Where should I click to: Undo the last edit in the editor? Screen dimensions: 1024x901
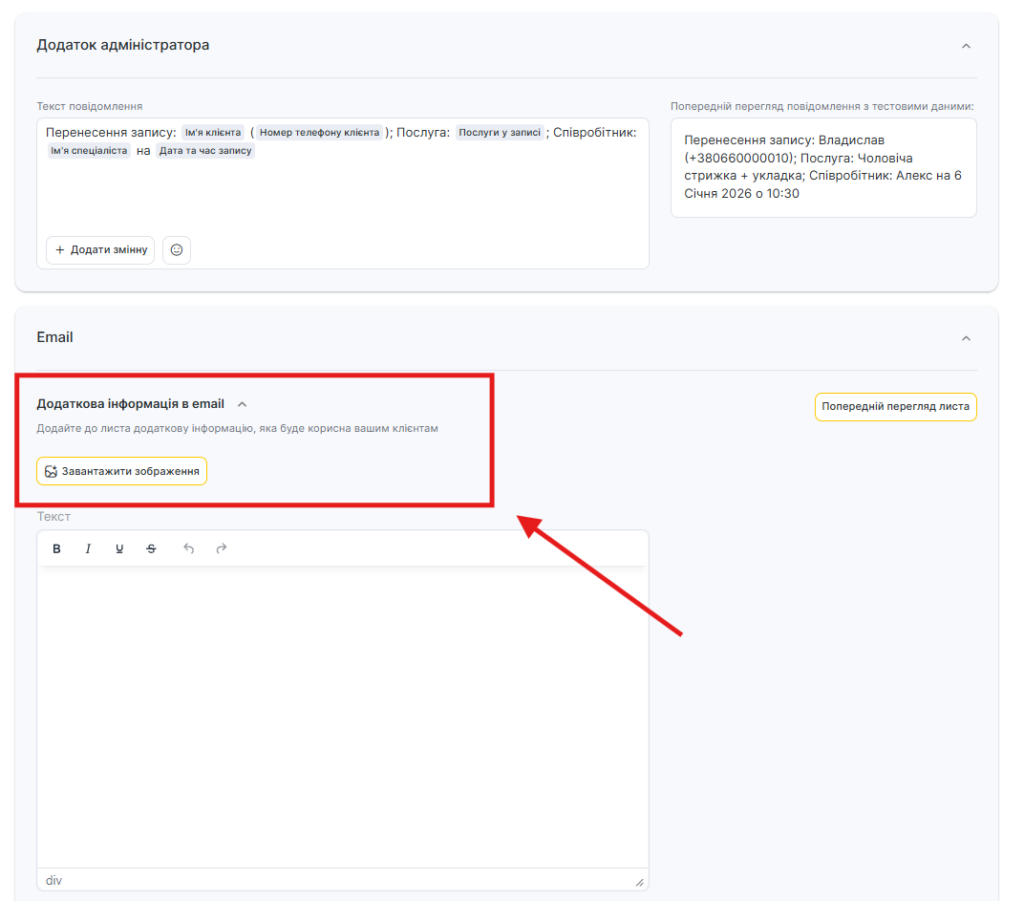click(x=189, y=549)
